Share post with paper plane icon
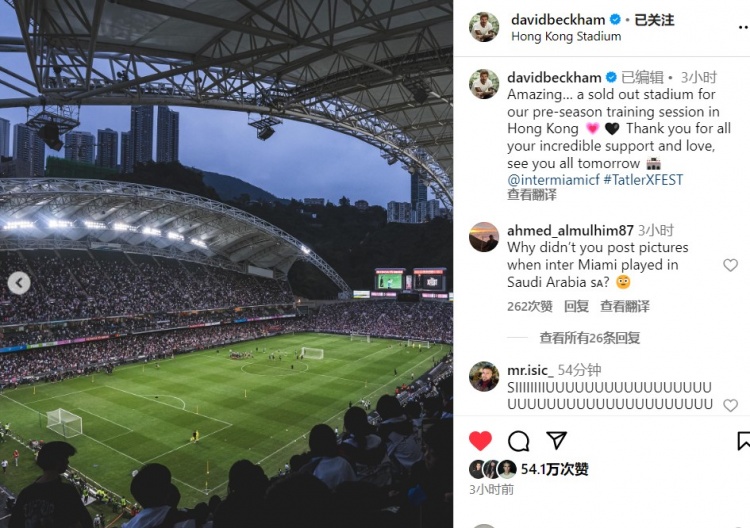Screen dimensions: 750x528 (556, 440)
